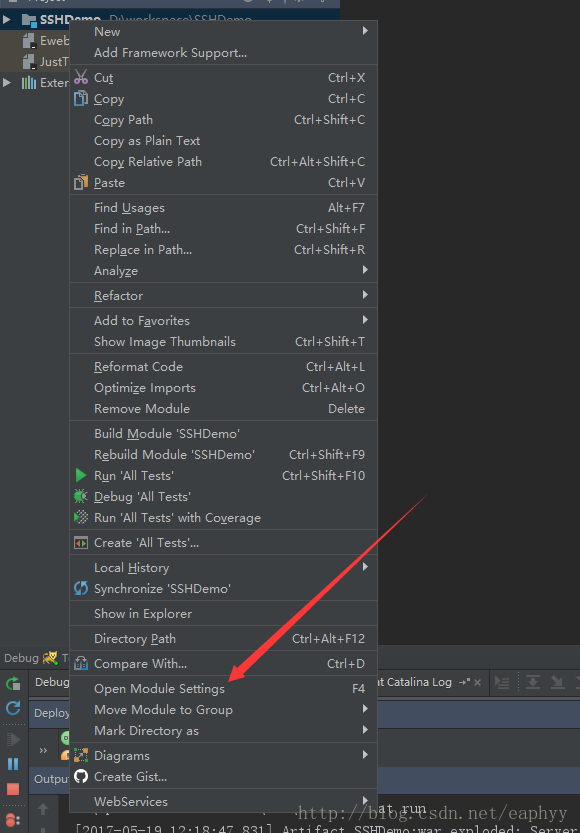
Task: Click the Synchronize 'SSHDemo' refresh icon
Action: pos(81,588)
